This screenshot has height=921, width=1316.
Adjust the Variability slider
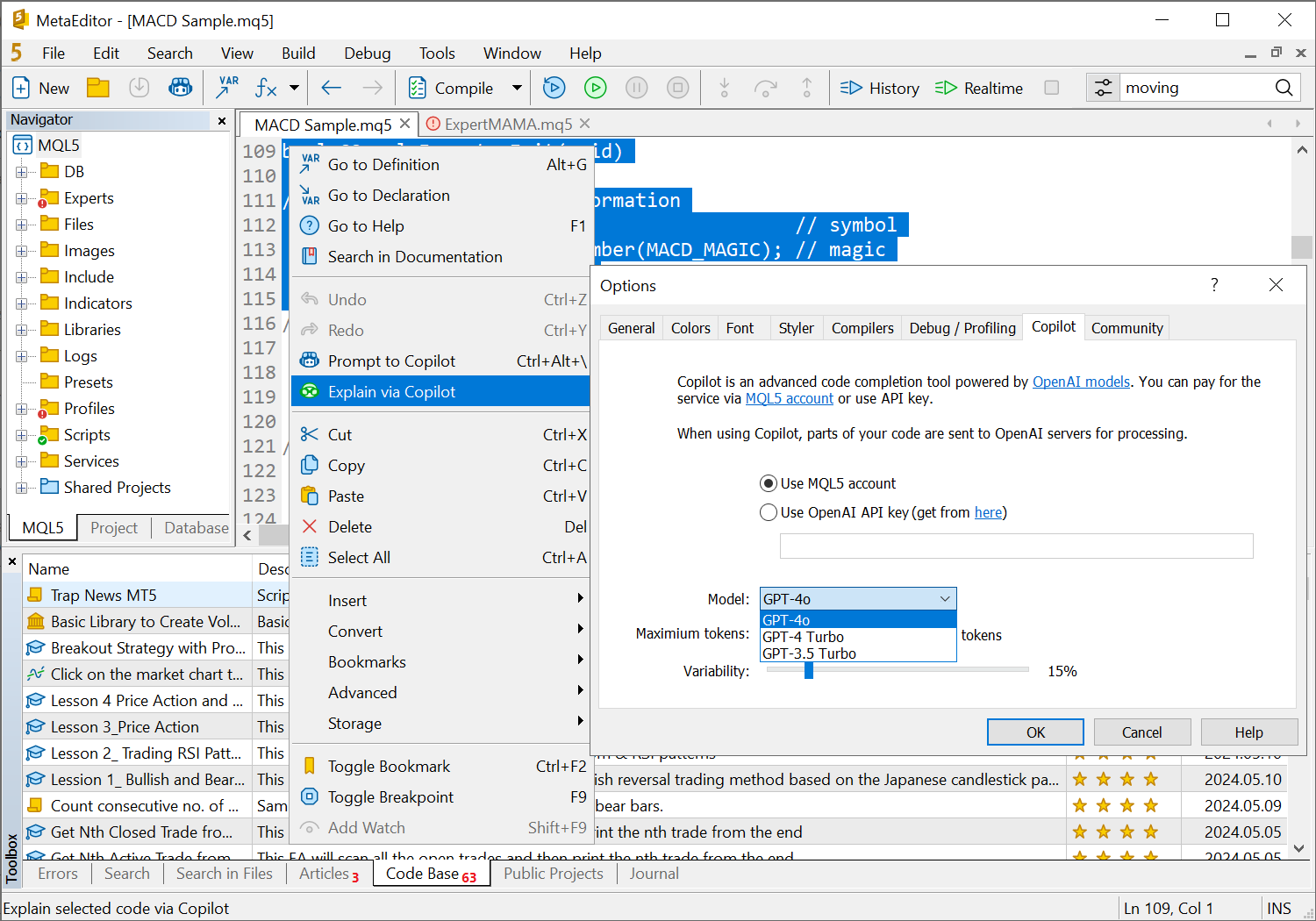(x=807, y=670)
